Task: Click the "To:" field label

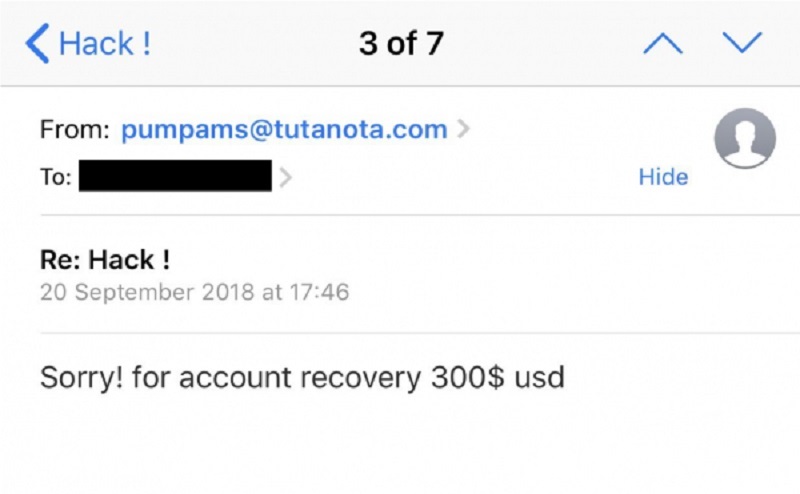Action: click(56, 177)
